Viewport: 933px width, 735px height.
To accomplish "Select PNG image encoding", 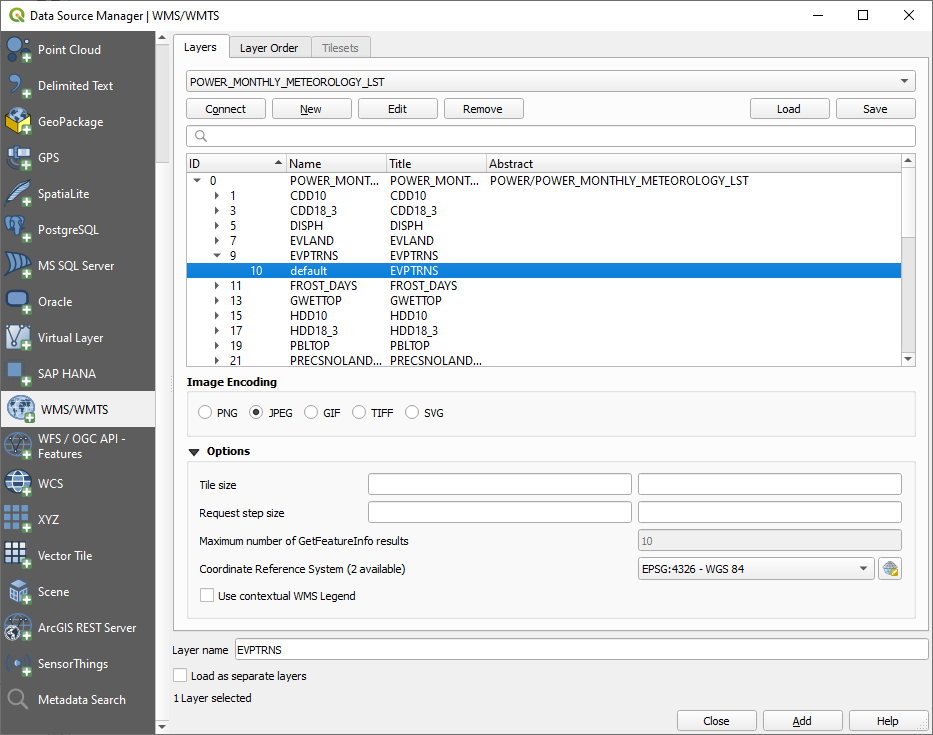I will coord(206,413).
